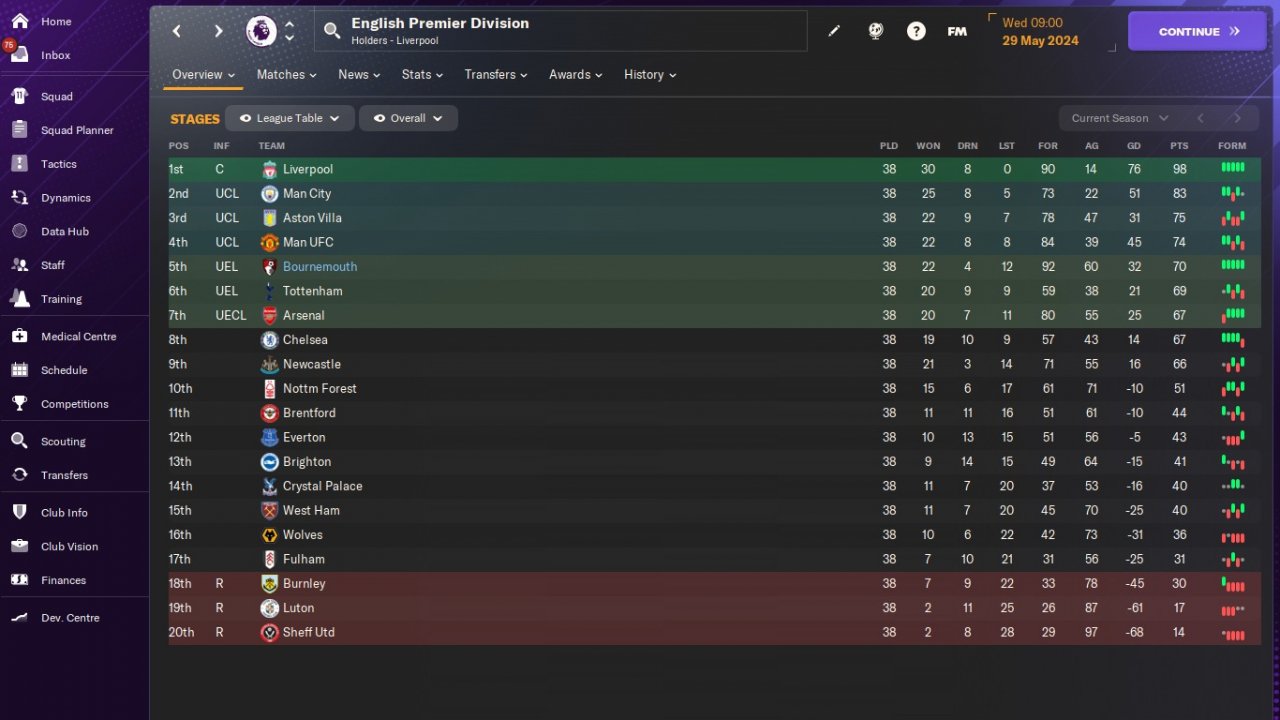The image size is (1280, 720).
Task: Open the Overall filter dropdown
Action: [x=408, y=118]
